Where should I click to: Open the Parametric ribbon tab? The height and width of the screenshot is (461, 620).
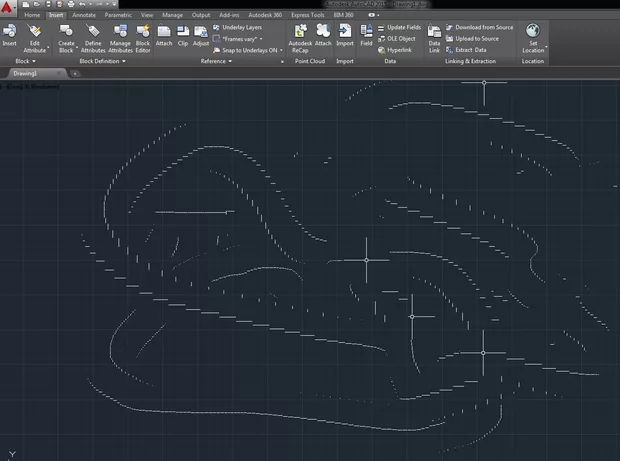(x=118, y=16)
